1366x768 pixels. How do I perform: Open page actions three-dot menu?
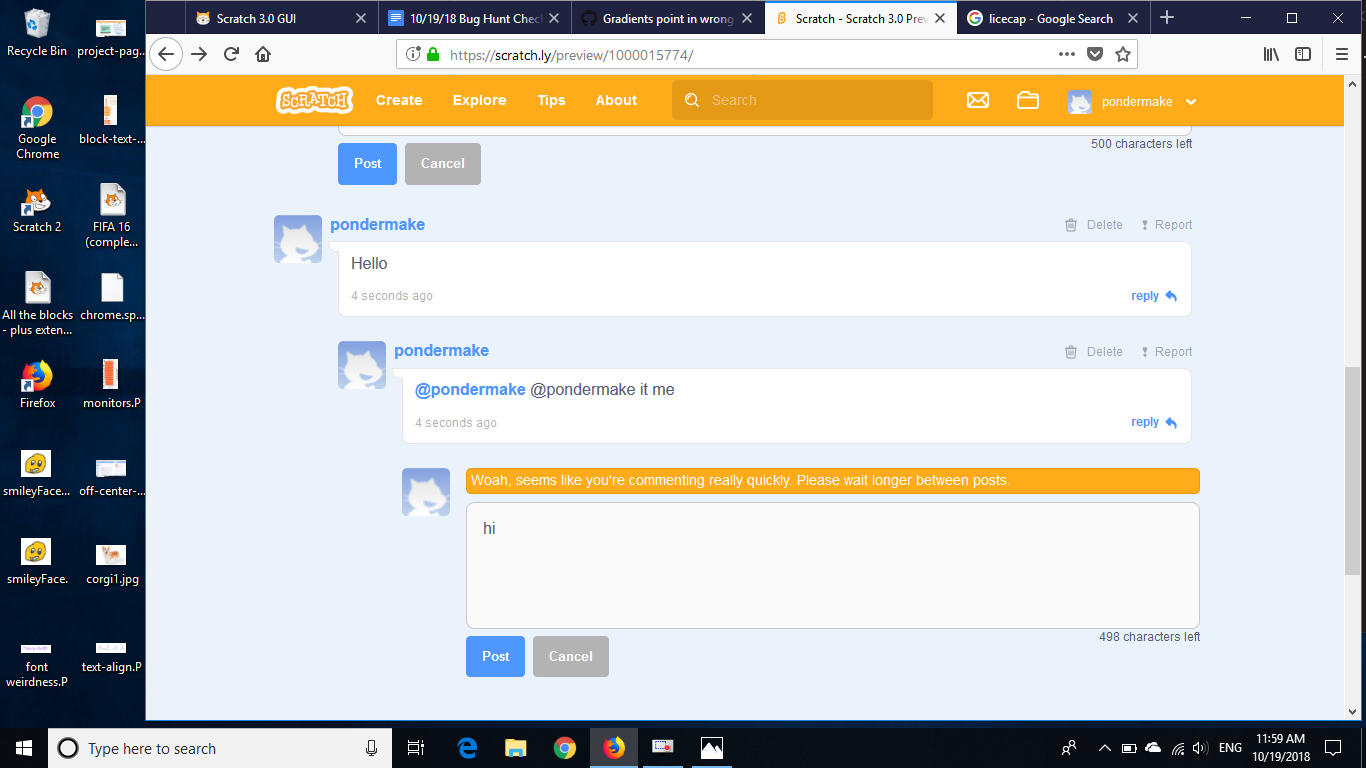coord(1067,54)
